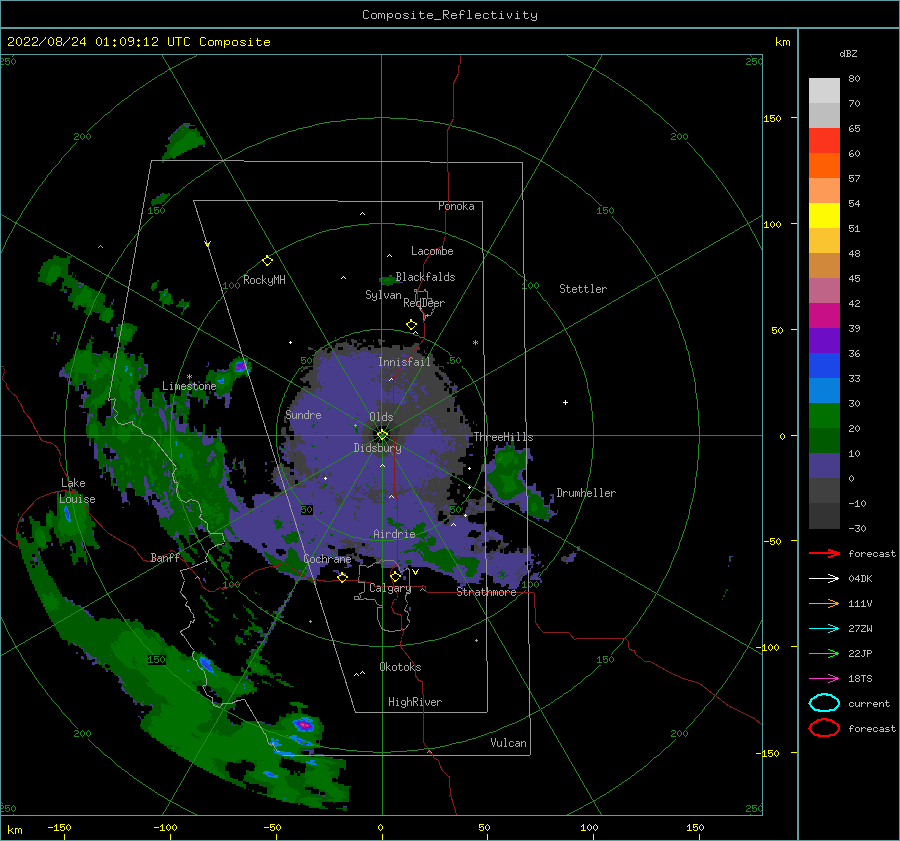
Task: Click the small purple-core storm cell east of Limestone
Action: (x=240, y=366)
